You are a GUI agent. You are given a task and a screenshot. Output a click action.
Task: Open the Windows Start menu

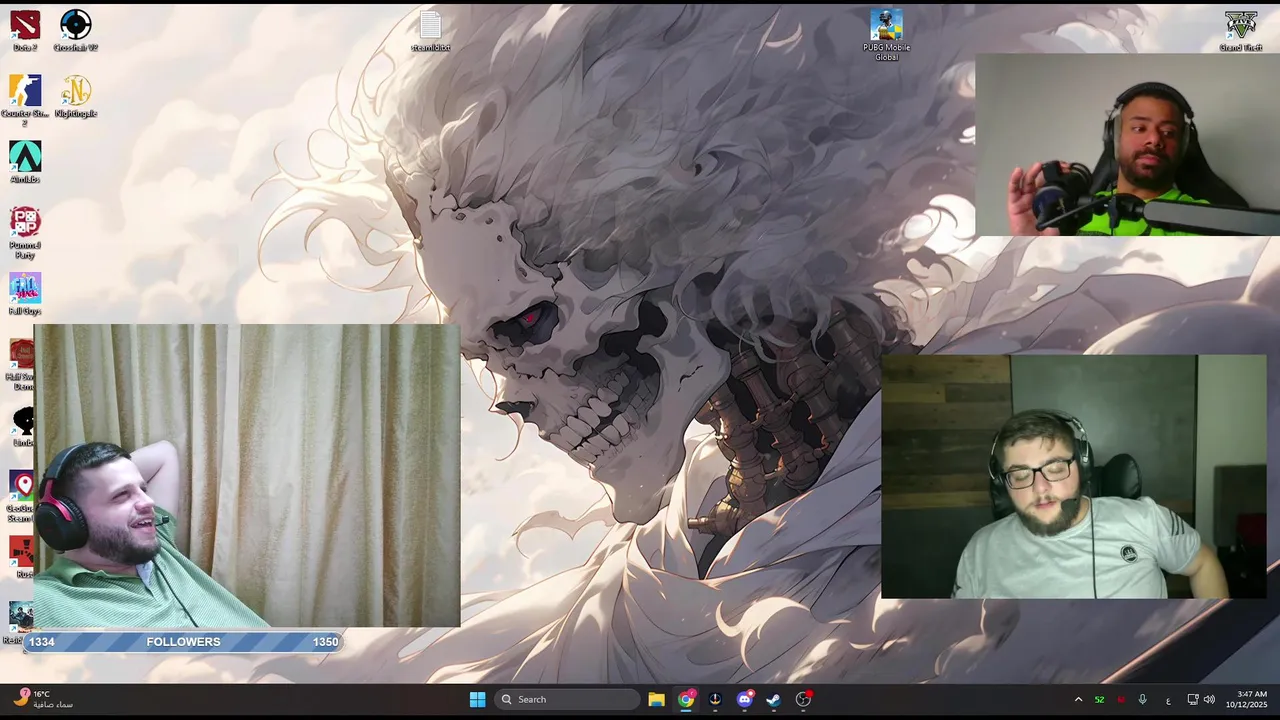coord(477,699)
